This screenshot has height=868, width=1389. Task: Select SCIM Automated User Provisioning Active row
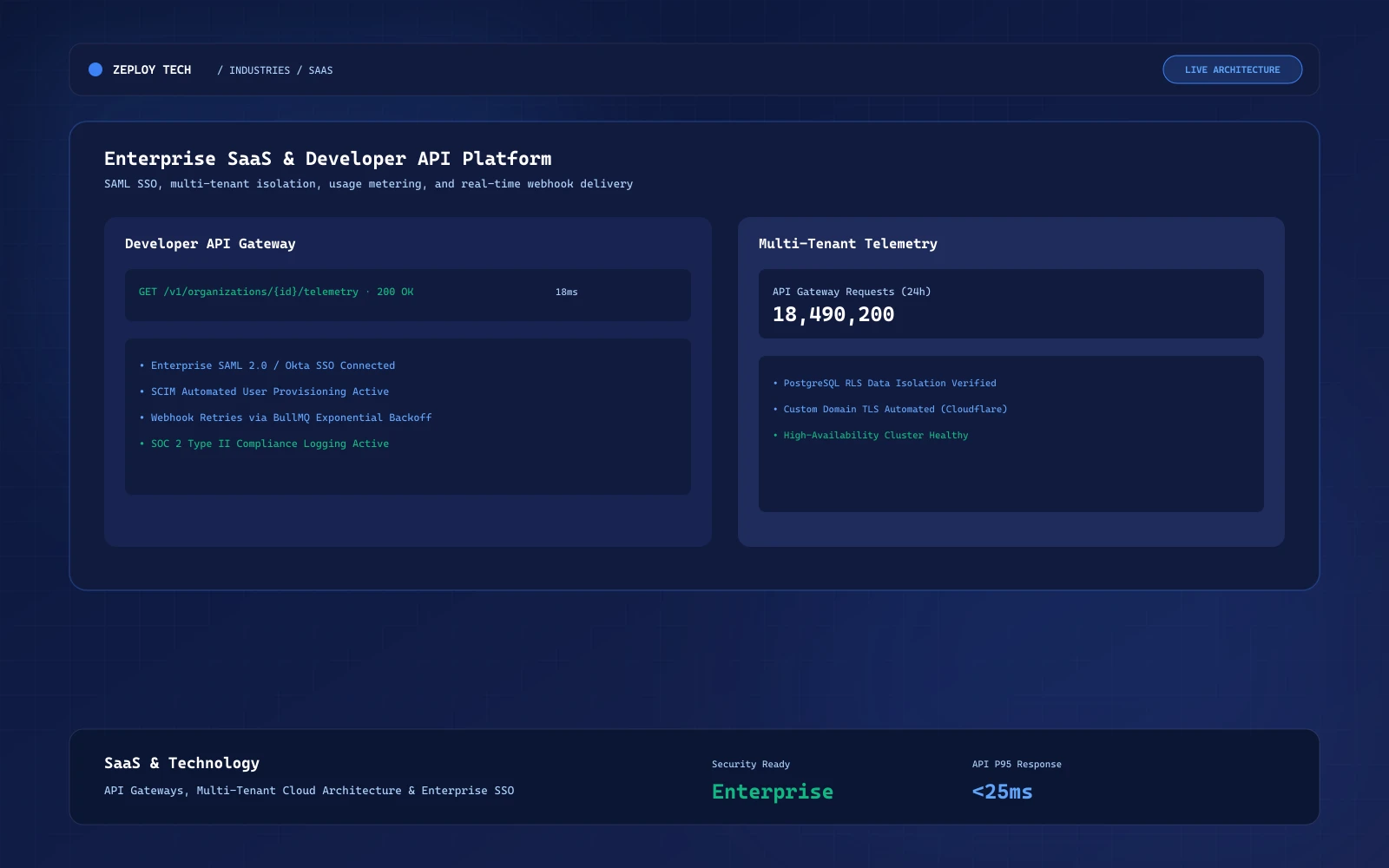click(264, 391)
